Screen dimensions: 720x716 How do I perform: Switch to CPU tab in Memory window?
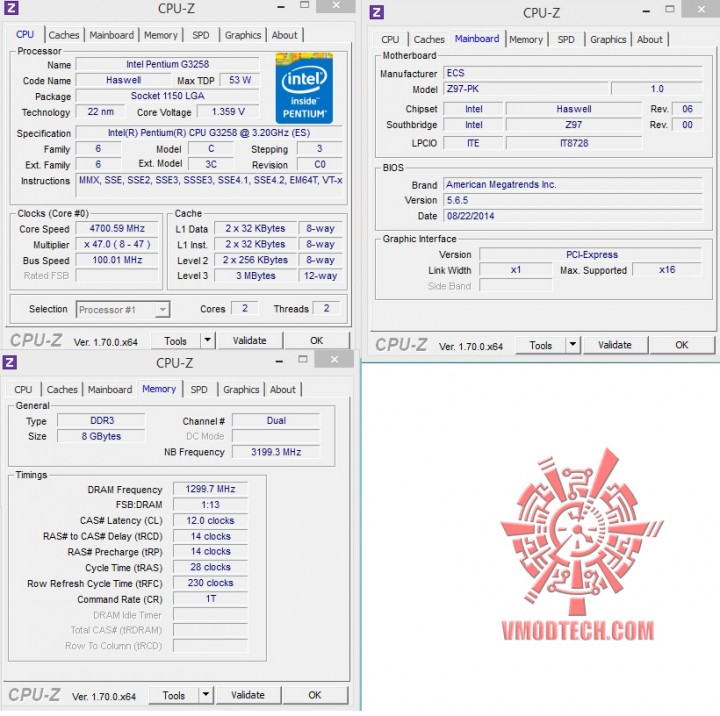pyautogui.click(x=23, y=389)
